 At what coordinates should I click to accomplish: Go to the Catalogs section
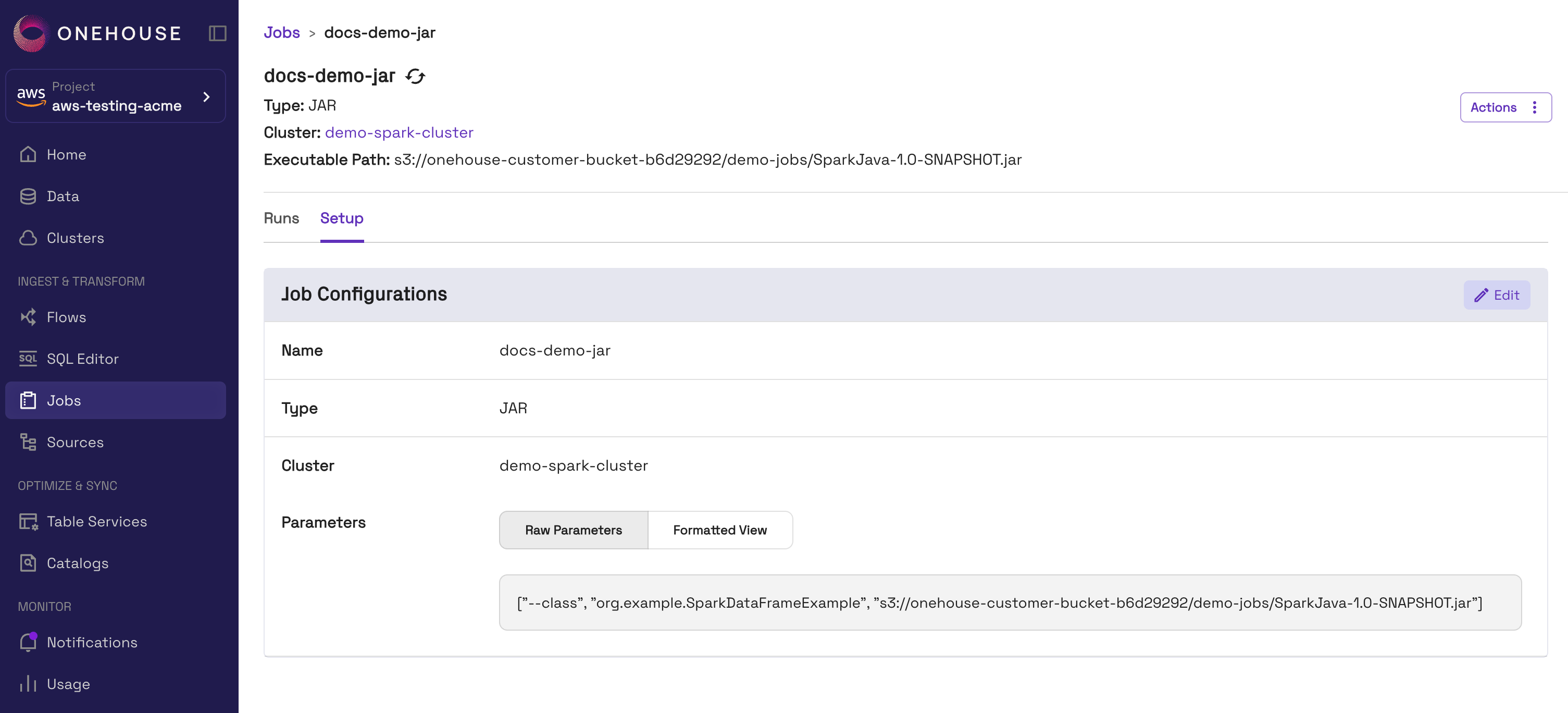click(77, 563)
